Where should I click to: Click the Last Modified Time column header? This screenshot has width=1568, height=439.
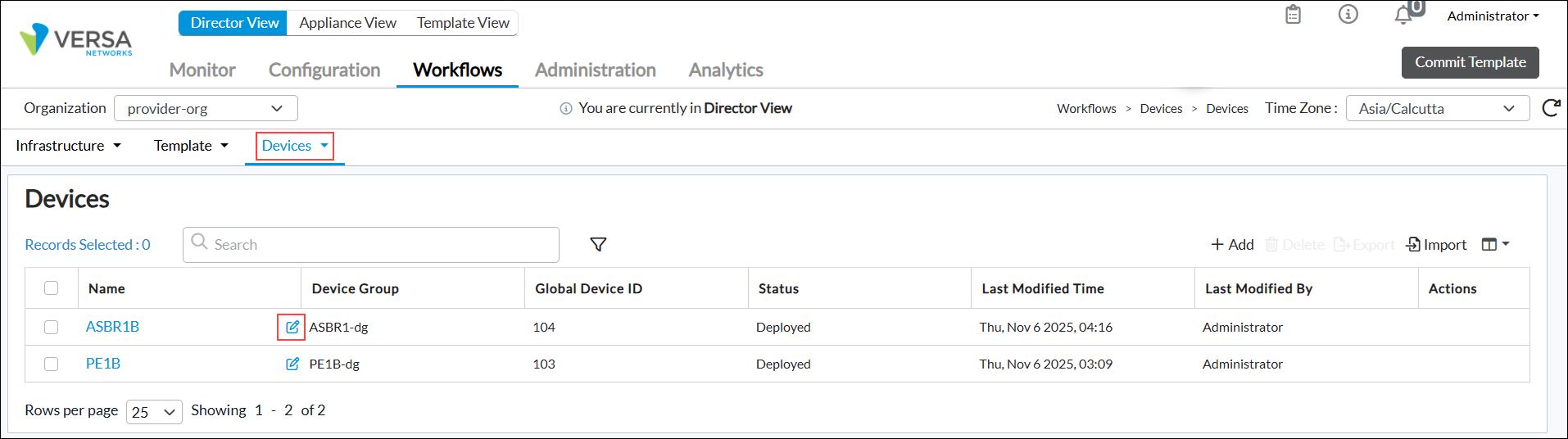(x=1043, y=288)
